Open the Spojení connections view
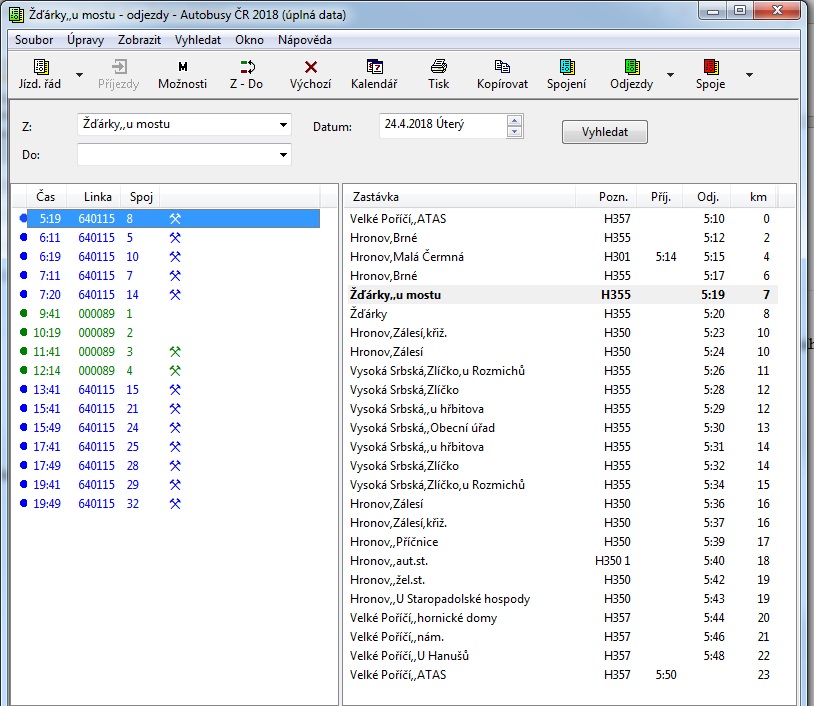The image size is (814, 706). coord(566,74)
